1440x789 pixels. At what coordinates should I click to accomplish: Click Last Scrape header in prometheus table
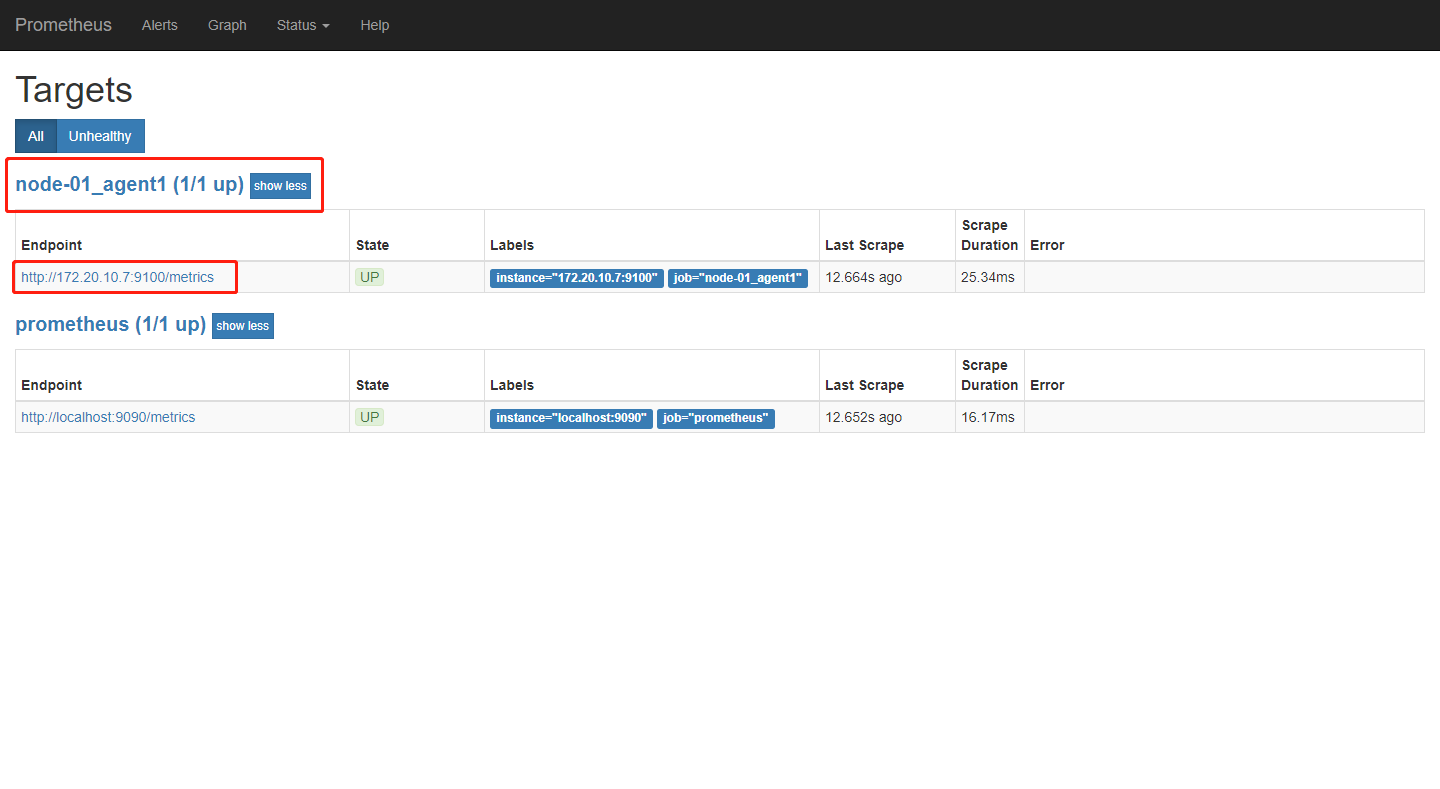[864, 385]
